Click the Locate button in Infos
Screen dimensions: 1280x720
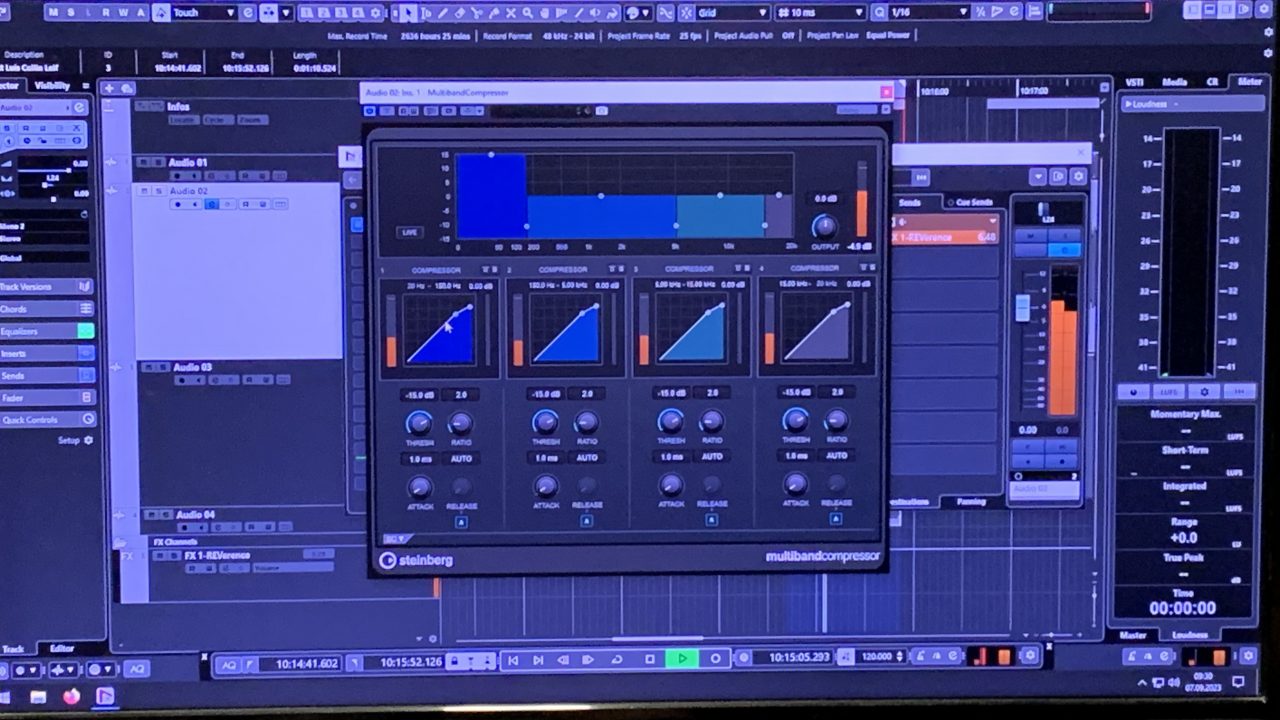(182, 120)
